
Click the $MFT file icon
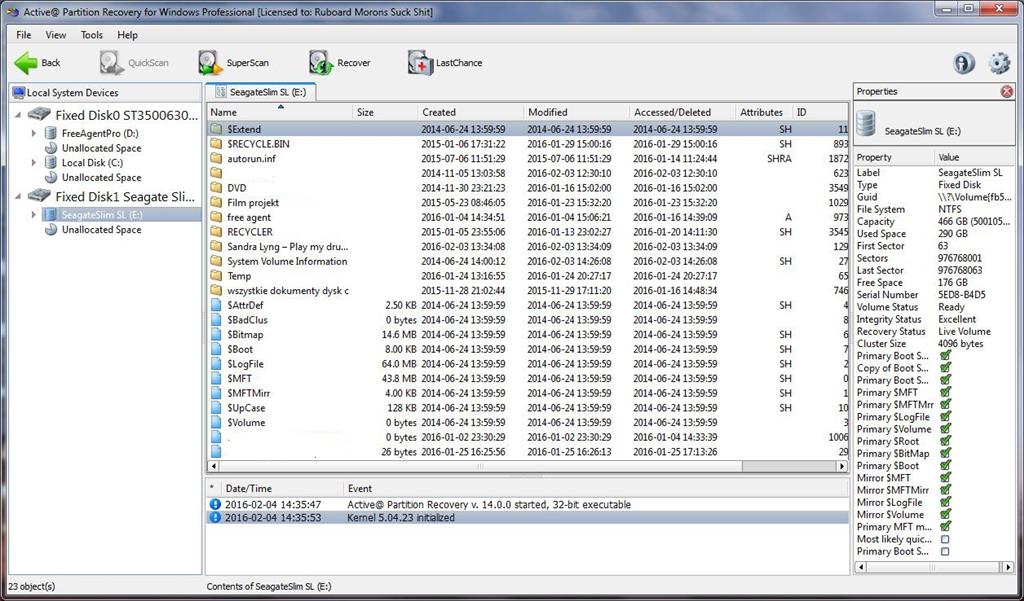pyautogui.click(x=216, y=379)
